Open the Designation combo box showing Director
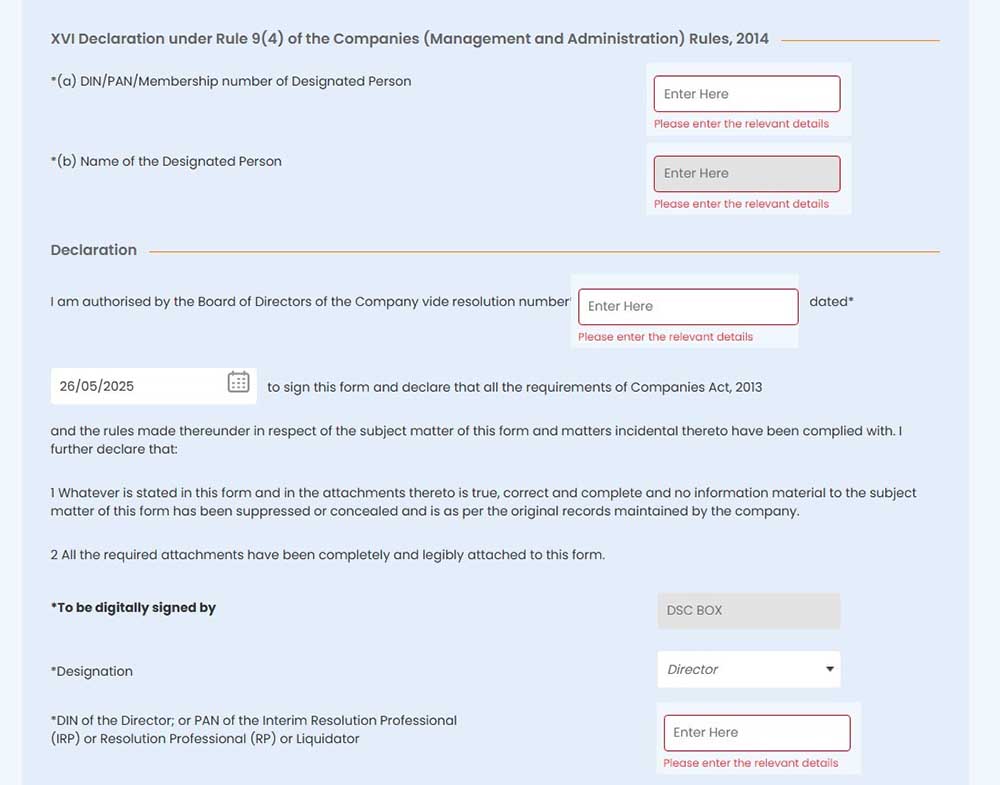1000x785 pixels. tap(740, 669)
